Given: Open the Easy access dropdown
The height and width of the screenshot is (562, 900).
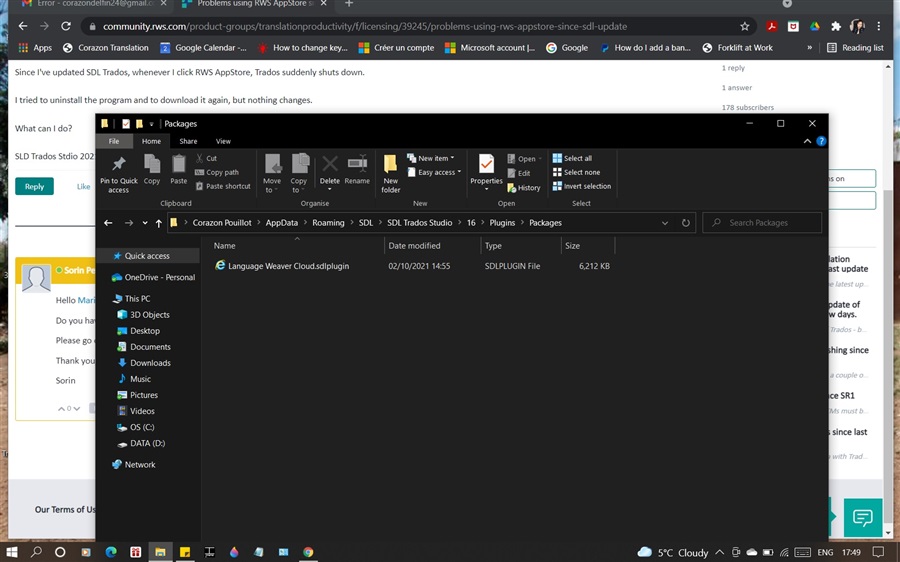Looking at the screenshot, I should click(x=434, y=172).
